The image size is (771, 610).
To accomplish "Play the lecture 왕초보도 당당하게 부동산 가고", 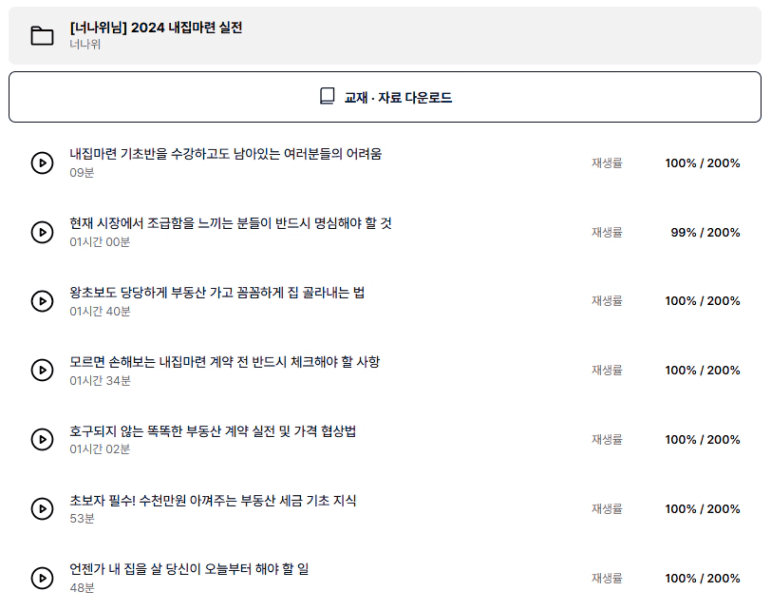I will (x=42, y=301).
